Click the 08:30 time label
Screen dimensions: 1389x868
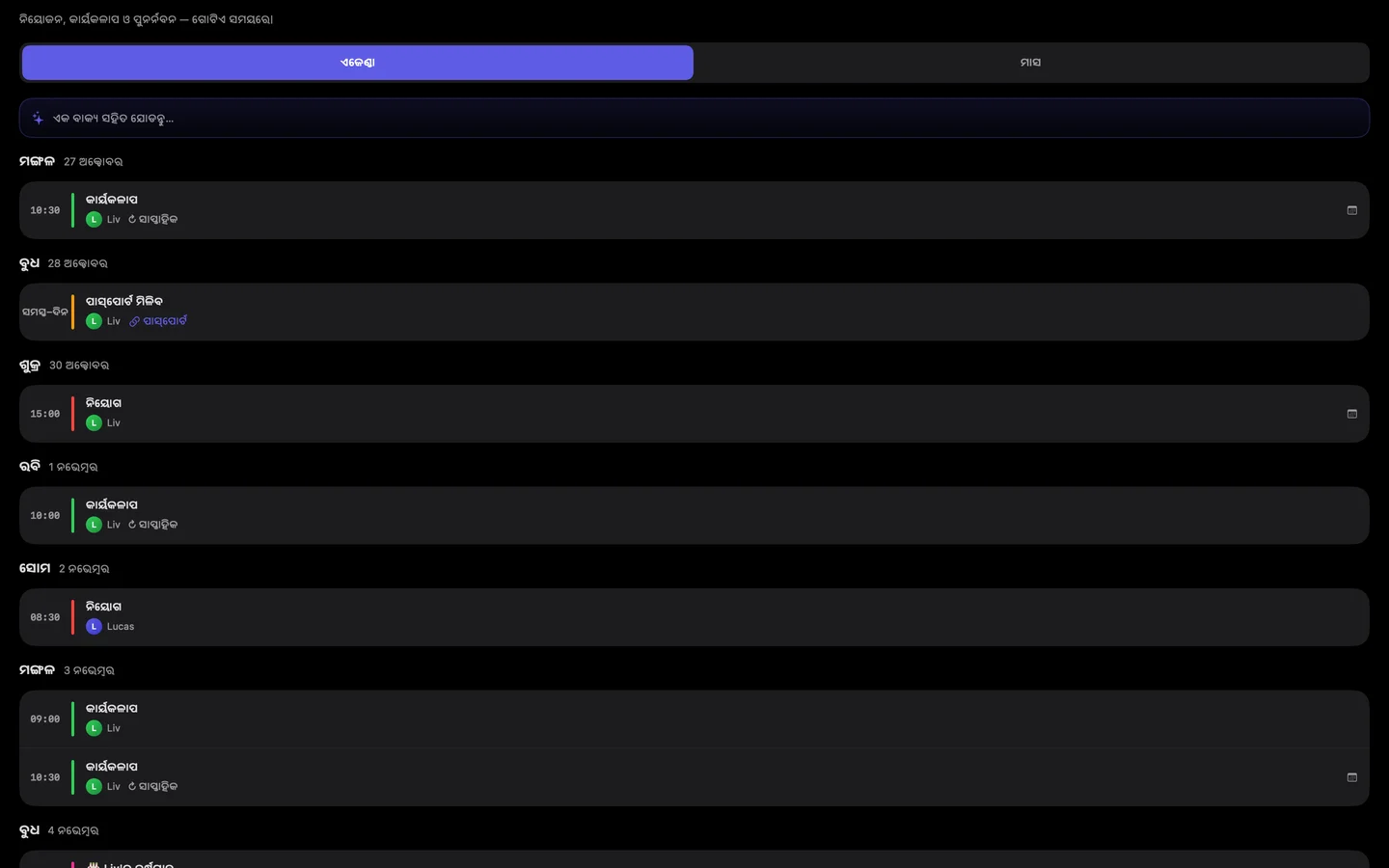click(x=45, y=617)
